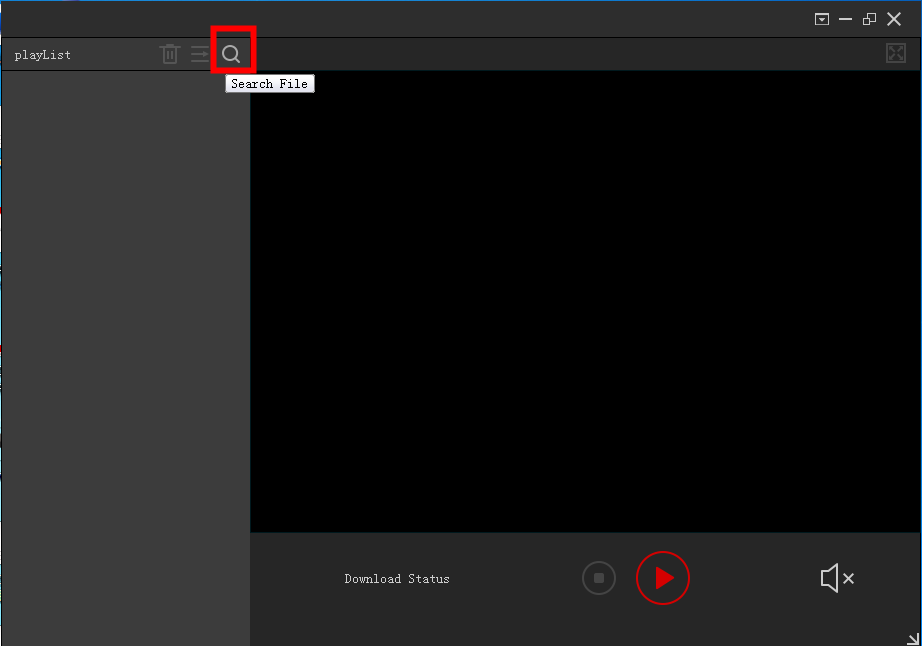This screenshot has height=646, width=922.
Task: Click the Search File tooltip
Action: coord(269,84)
